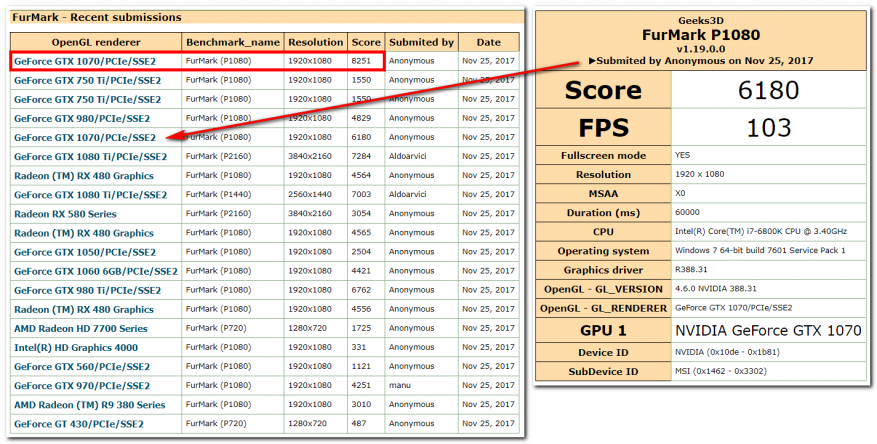Click the 3840x2160 resolution for GTX 1080 Ti
This screenshot has width=877, height=444.
[x=310, y=156]
